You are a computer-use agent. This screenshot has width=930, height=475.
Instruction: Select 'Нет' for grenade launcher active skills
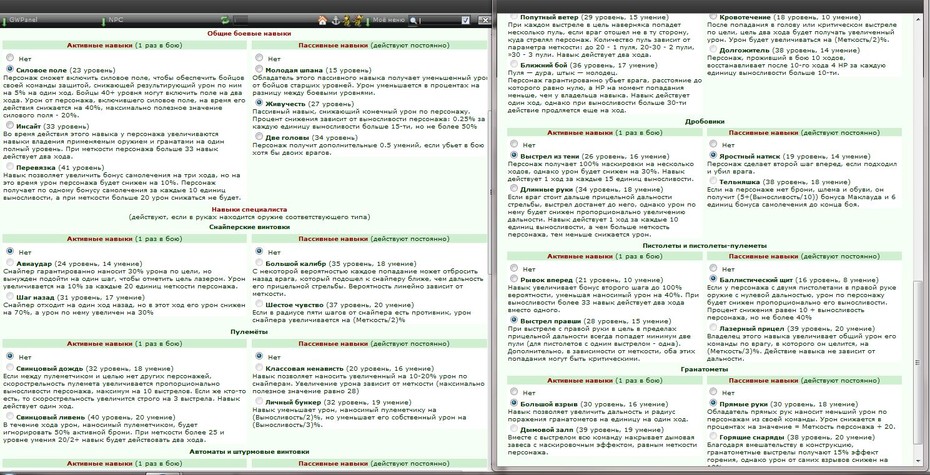coord(514,392)
